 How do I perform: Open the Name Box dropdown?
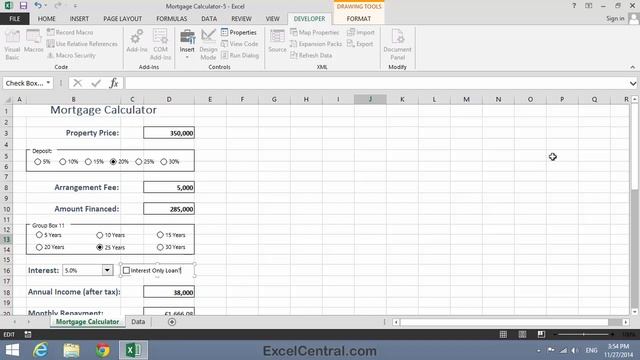point(48,83)
